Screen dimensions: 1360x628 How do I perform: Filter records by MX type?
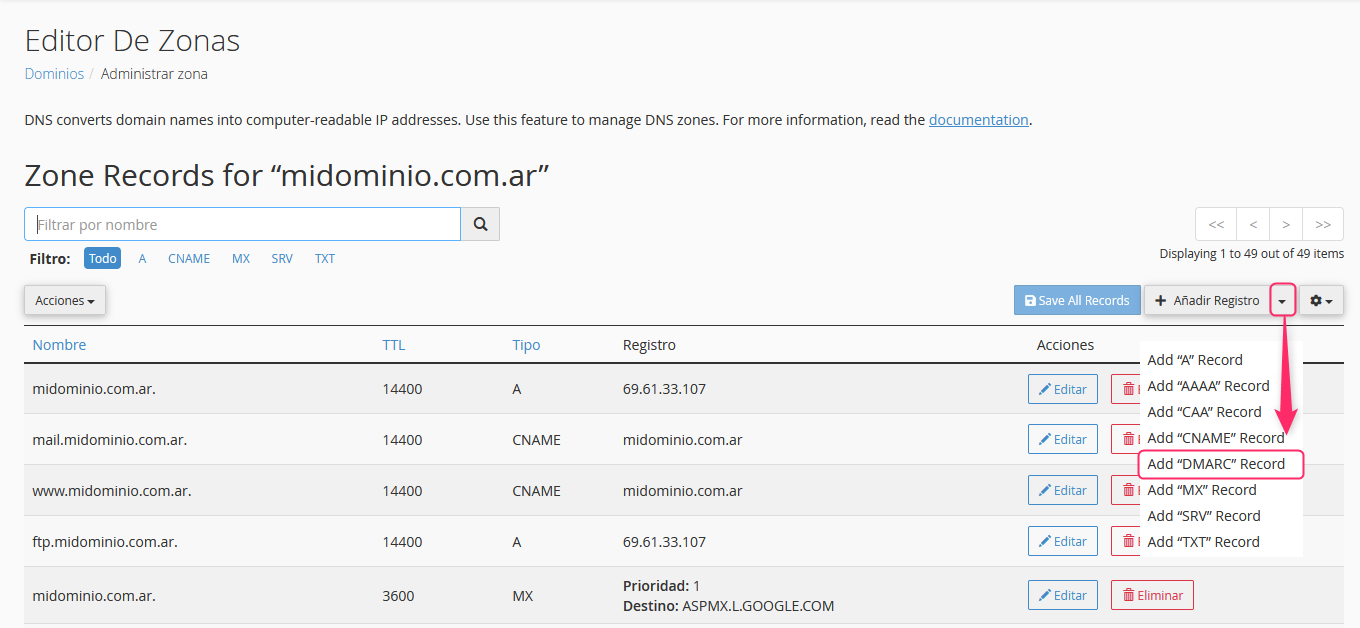241,258
